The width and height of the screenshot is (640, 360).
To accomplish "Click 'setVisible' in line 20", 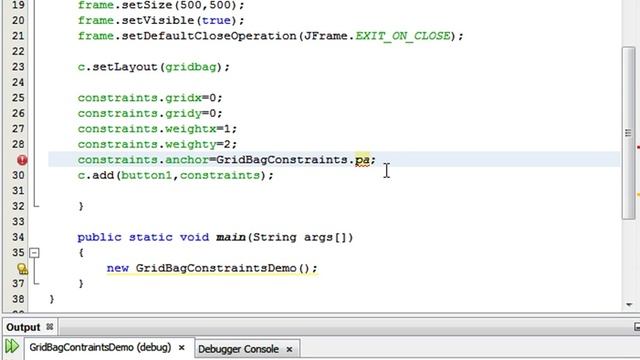I will [x=158, y=20].
